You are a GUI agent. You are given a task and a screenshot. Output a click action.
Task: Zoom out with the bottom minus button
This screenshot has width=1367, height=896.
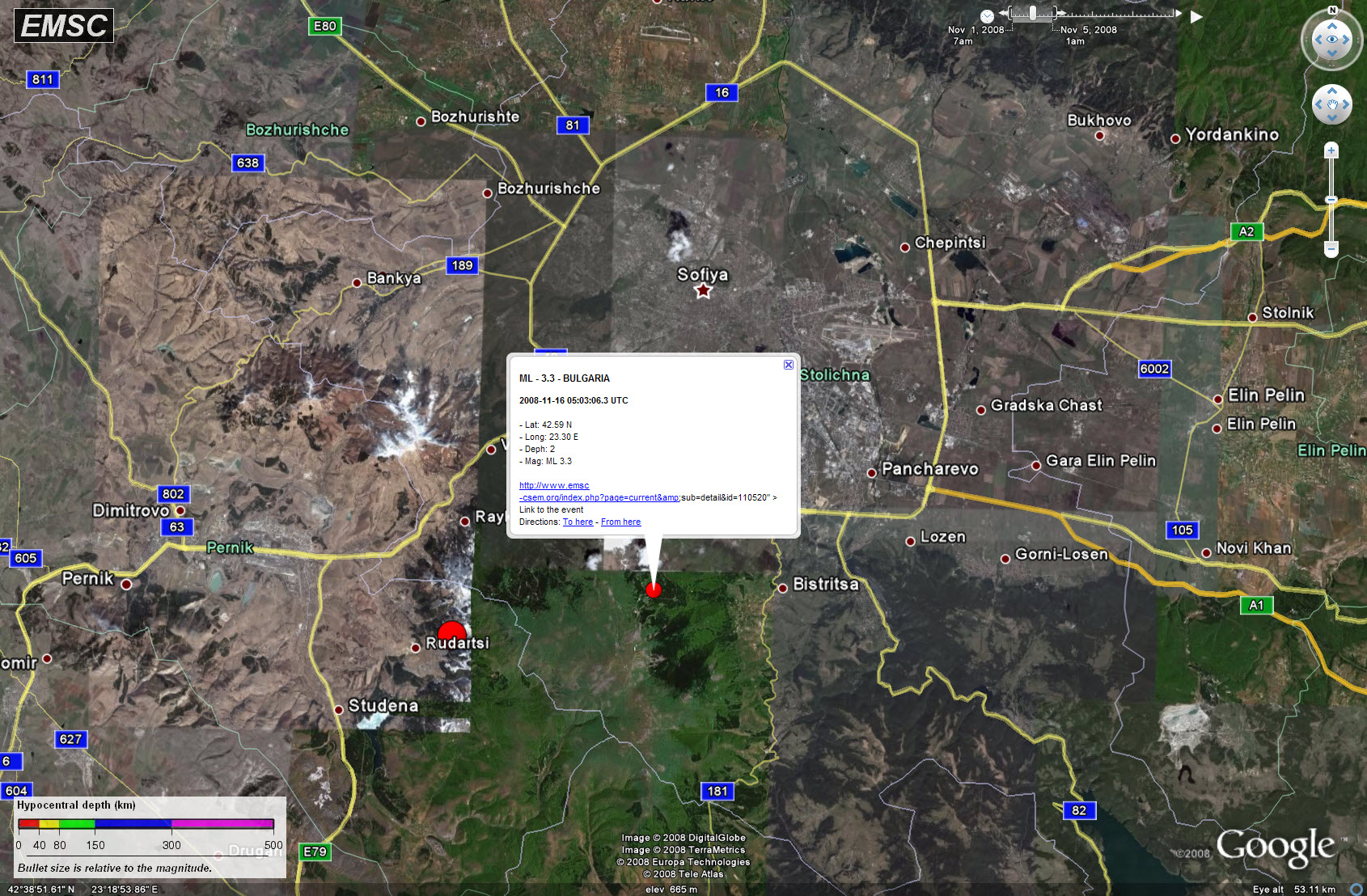[x=1331, y=250]
